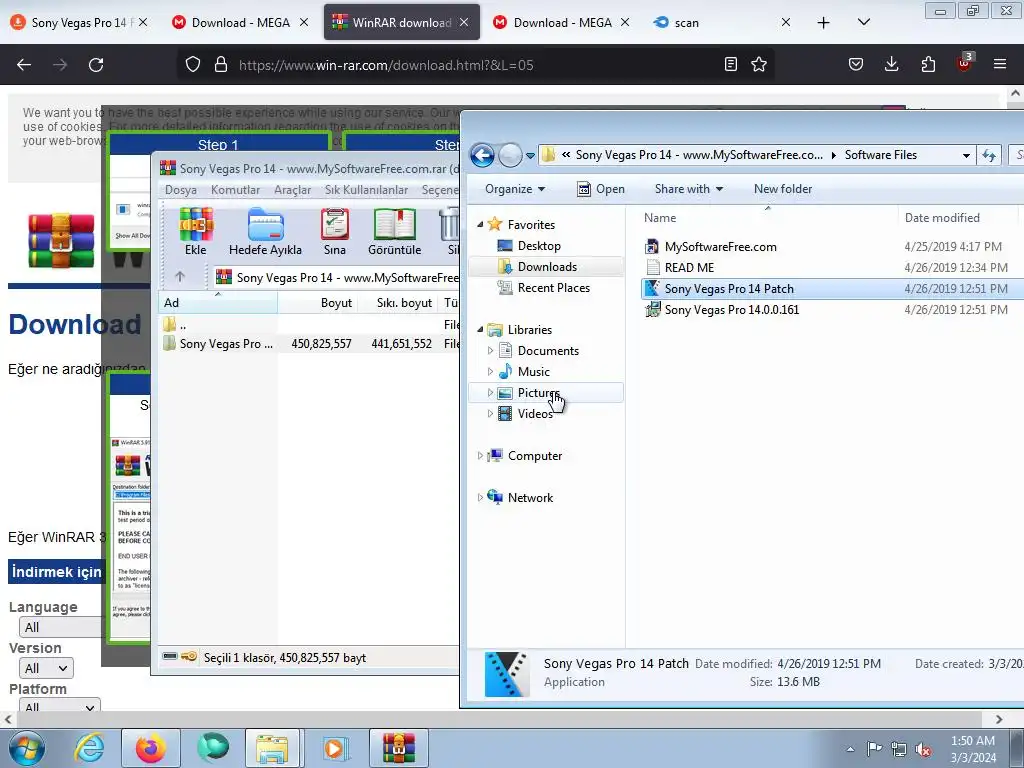Collapse the Favorites tree group
Image resolution: width=1024 pixels, height=768 pixels.
tap(480, 225)
